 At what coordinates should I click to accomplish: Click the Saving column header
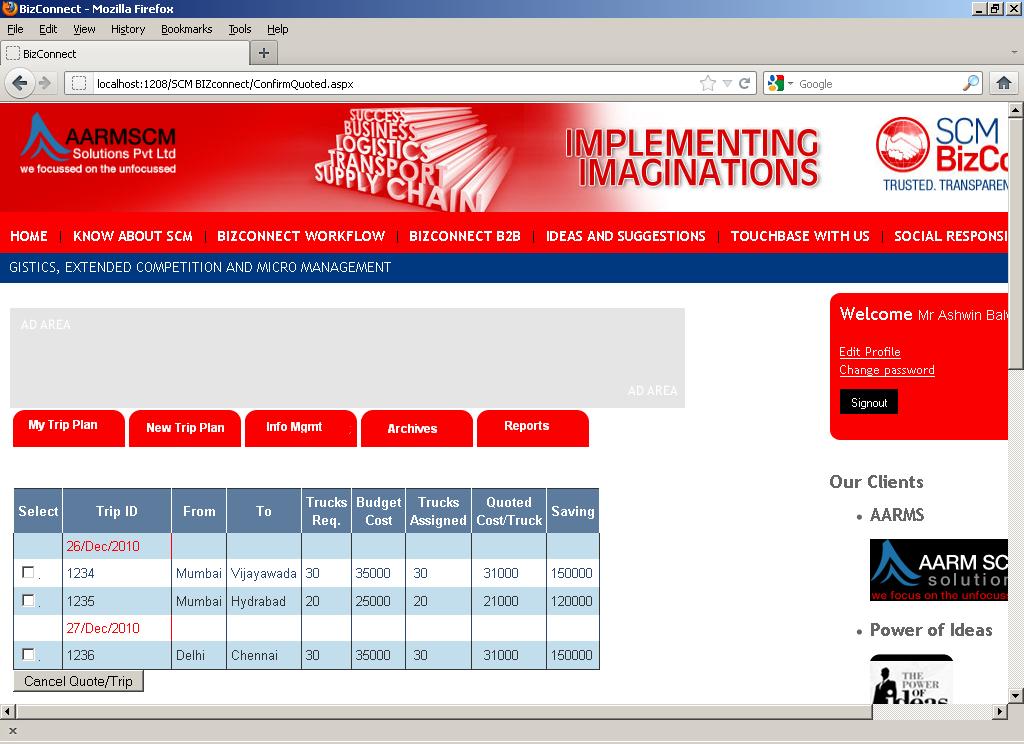coord(573,511)
